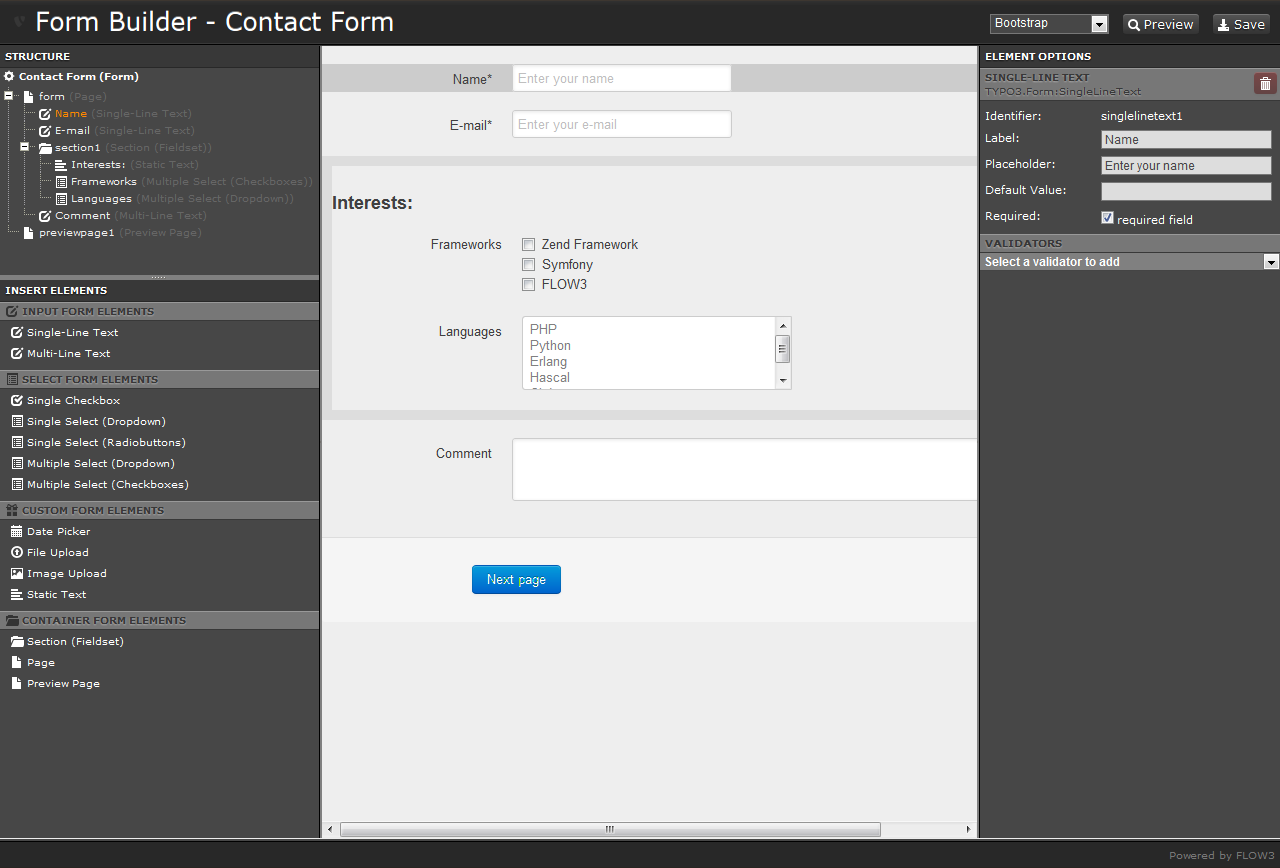1280x868 pixels.
Task: Click the Date Picker calendar icon
Action: coord(17,532)
